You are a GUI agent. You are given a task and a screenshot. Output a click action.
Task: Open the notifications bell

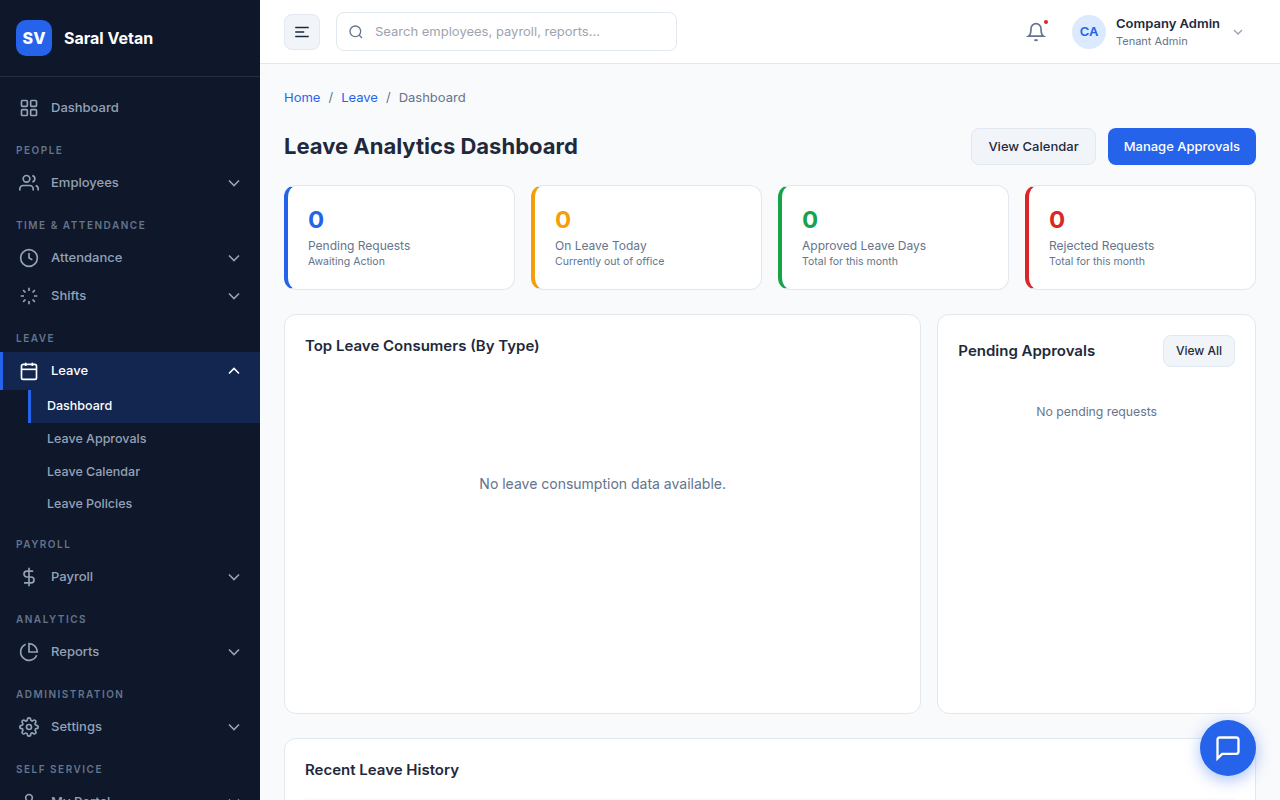(x=1036, y=32)
